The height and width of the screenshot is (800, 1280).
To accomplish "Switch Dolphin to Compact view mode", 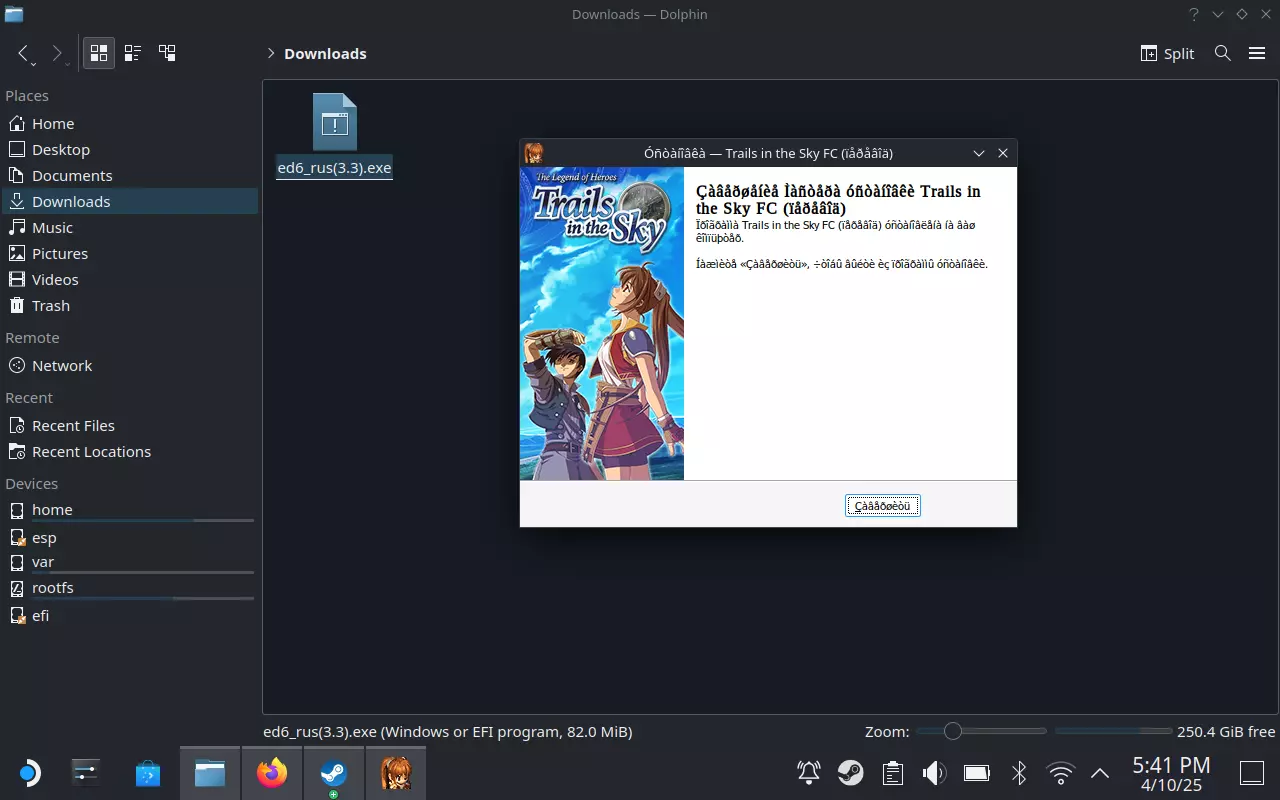I will point(133,54).
